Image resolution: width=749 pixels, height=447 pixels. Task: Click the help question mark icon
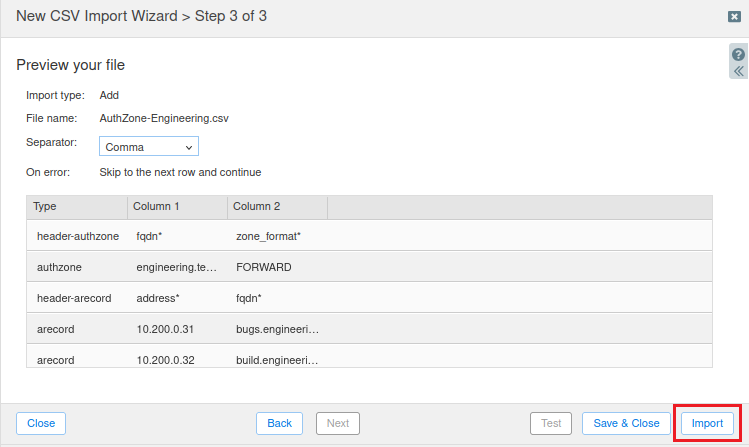pos(738,55)
